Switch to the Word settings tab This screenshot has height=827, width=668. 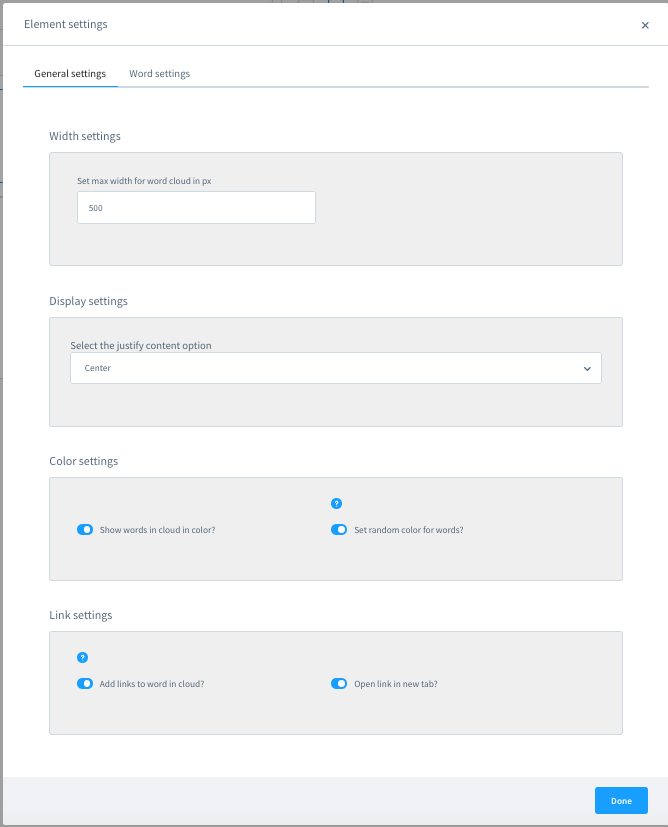159,74
